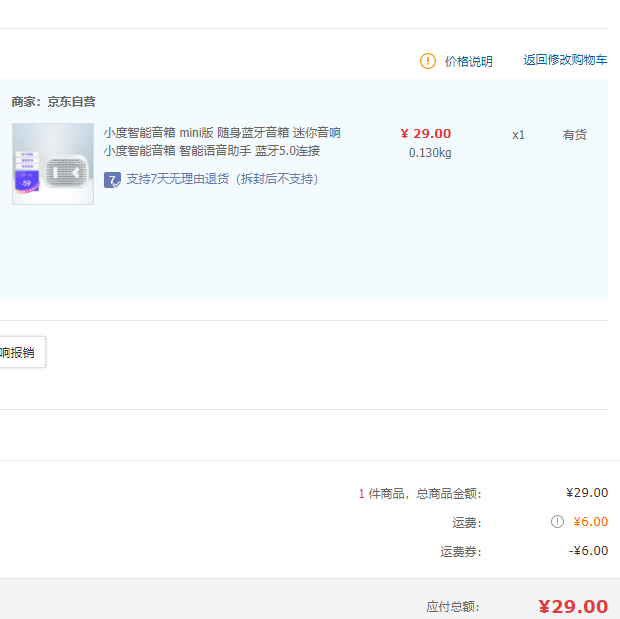This screenshot has height=619, width=620.
Task: Click the 有货 stock status label
Action: click(574, 135)
